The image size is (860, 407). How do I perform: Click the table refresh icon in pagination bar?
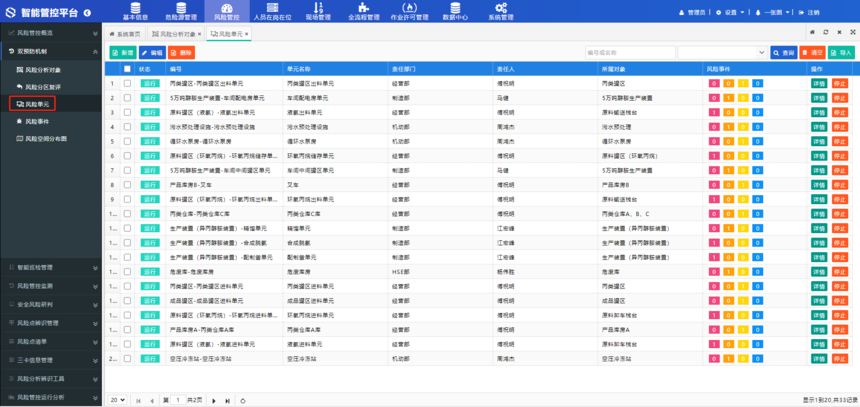tap(243, 400)
